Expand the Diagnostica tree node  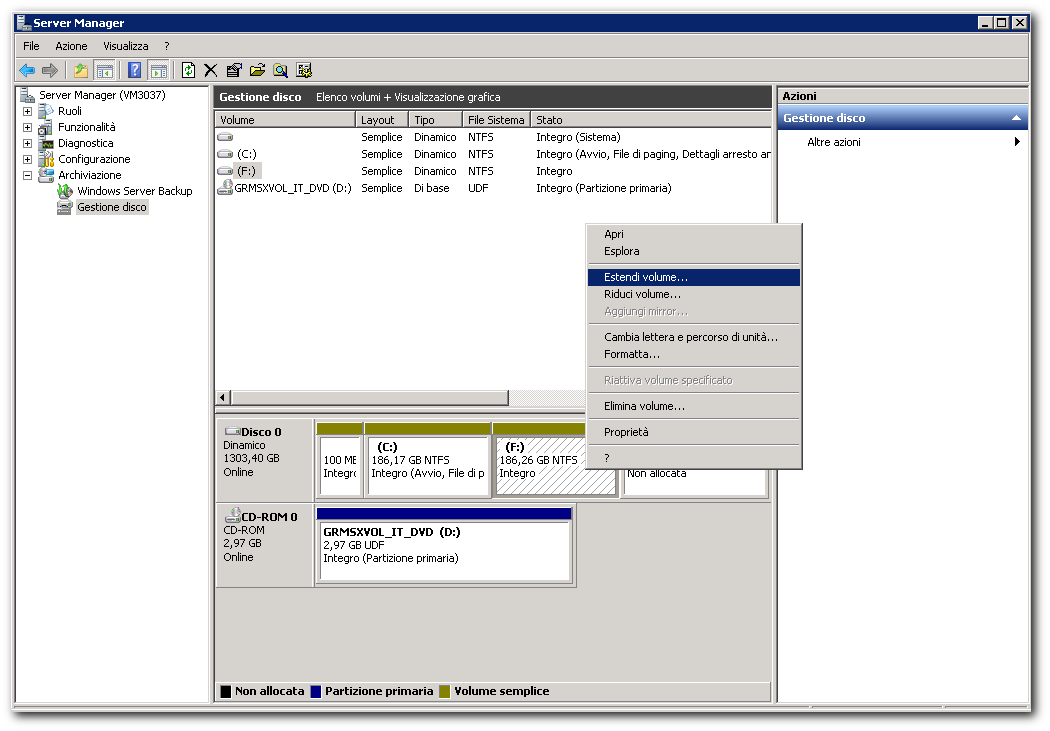coord(27,143)
